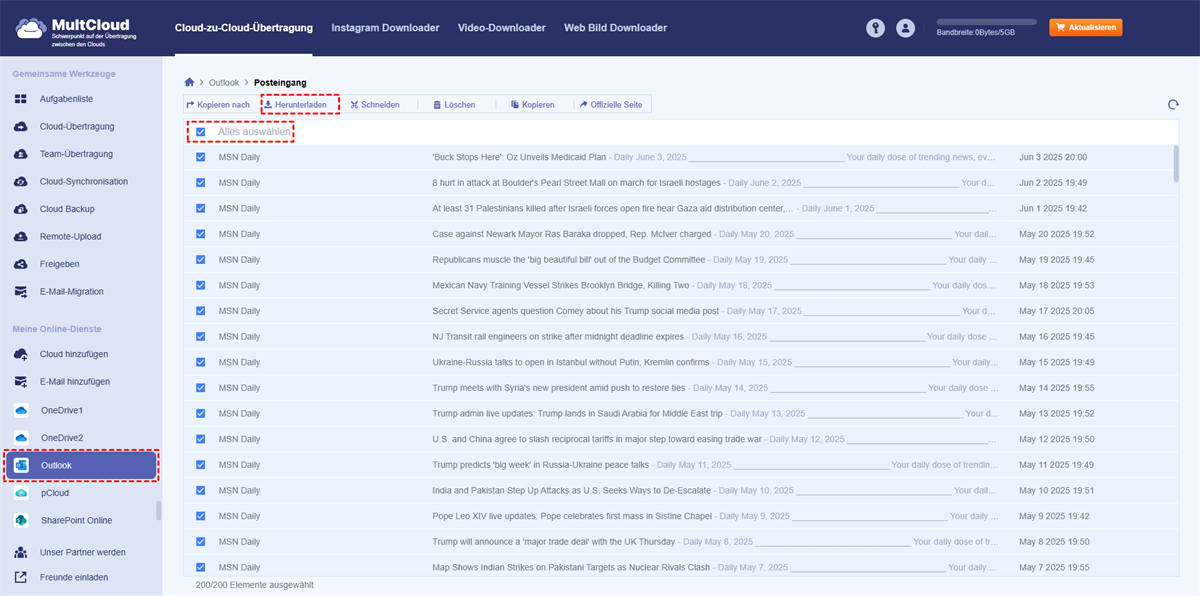Uncheck the Alles auswählen checkbox
Viewport: 1200px width, 596px height.
tap(201, 132)
